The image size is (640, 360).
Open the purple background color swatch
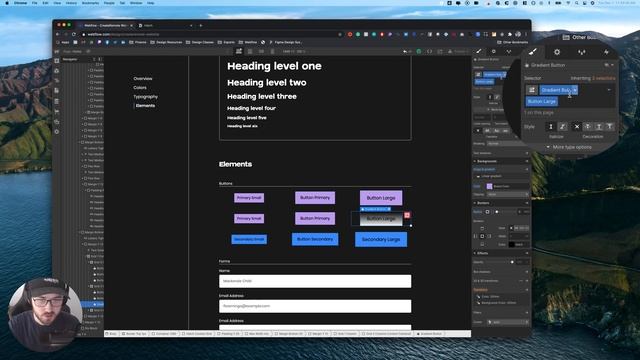point(489,187)
